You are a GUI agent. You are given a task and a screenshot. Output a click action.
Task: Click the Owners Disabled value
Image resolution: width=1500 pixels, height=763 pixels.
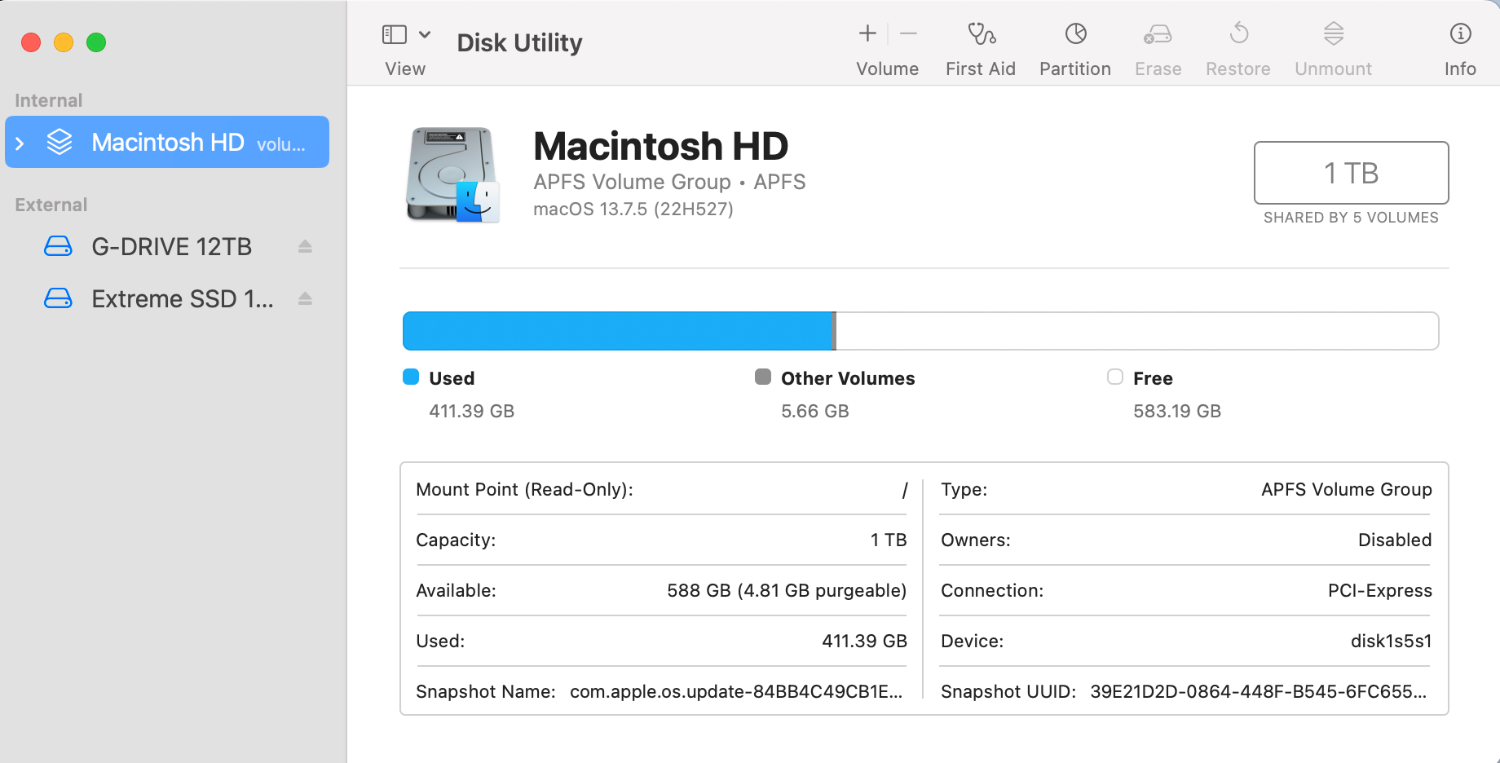[1394, 540]
